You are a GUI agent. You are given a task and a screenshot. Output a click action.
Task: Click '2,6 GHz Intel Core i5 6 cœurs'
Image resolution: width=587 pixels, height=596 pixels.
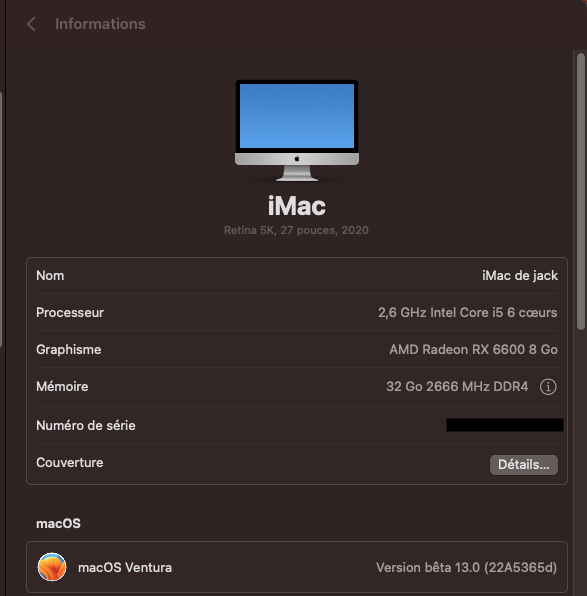coord(468,312)
